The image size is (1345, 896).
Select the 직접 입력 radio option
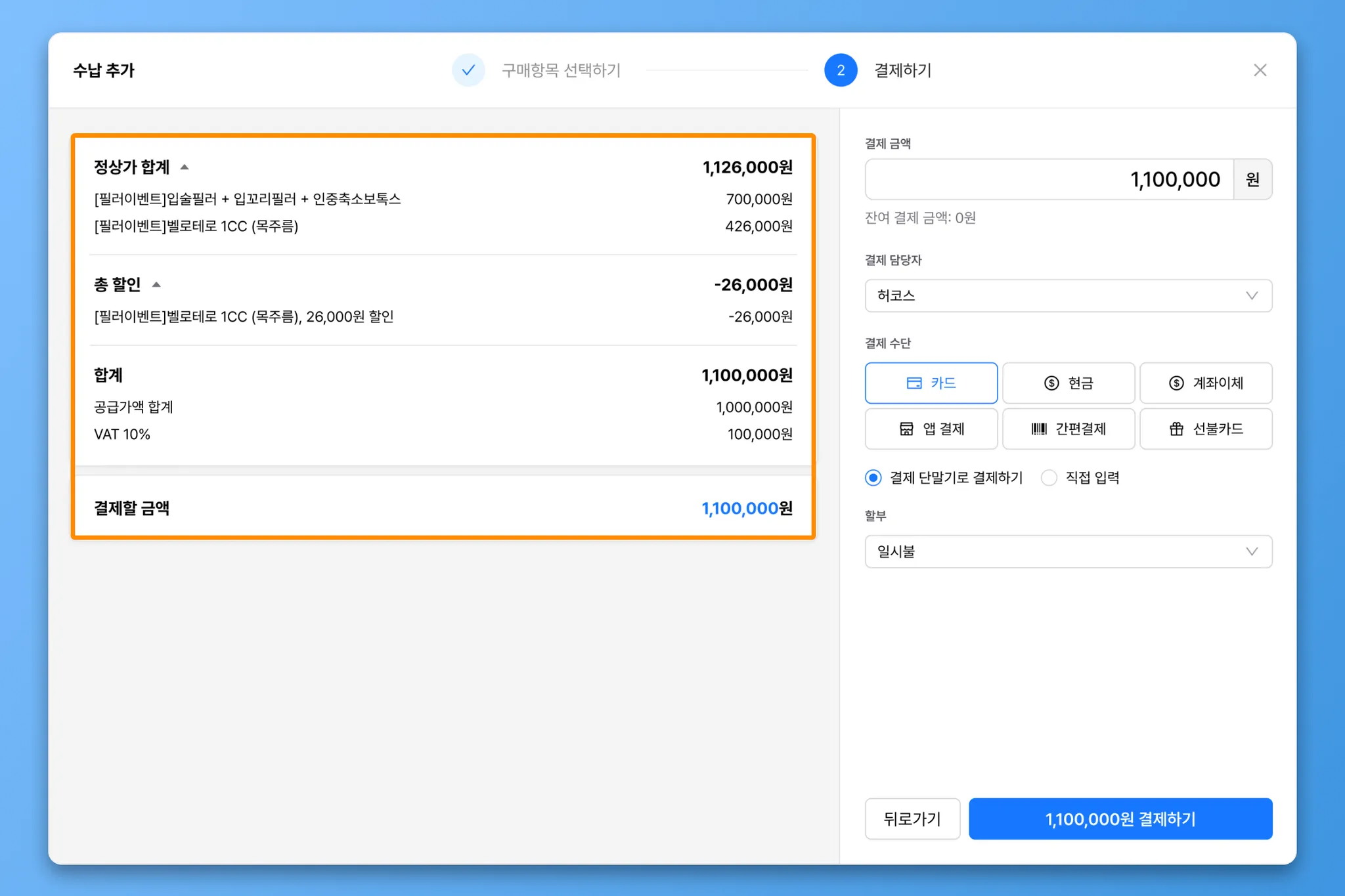pos(1049,478)
